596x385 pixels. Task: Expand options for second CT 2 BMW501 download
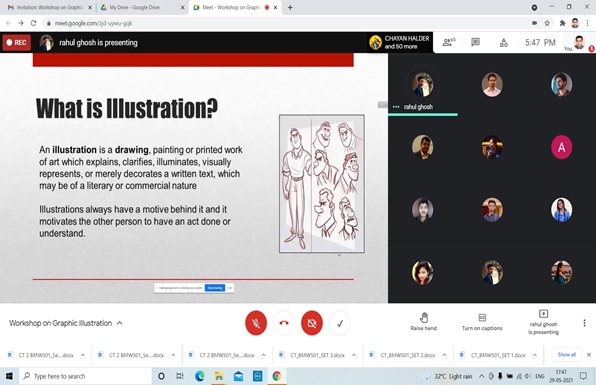(x=173, y=355)
